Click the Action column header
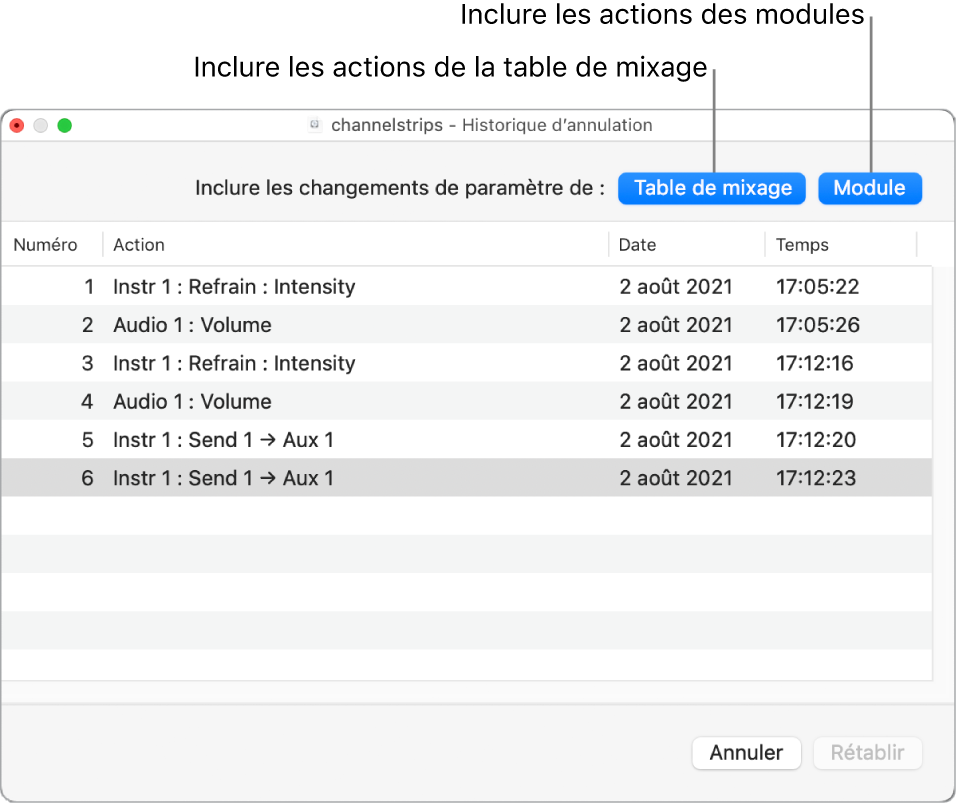 (x=138, y=245)
